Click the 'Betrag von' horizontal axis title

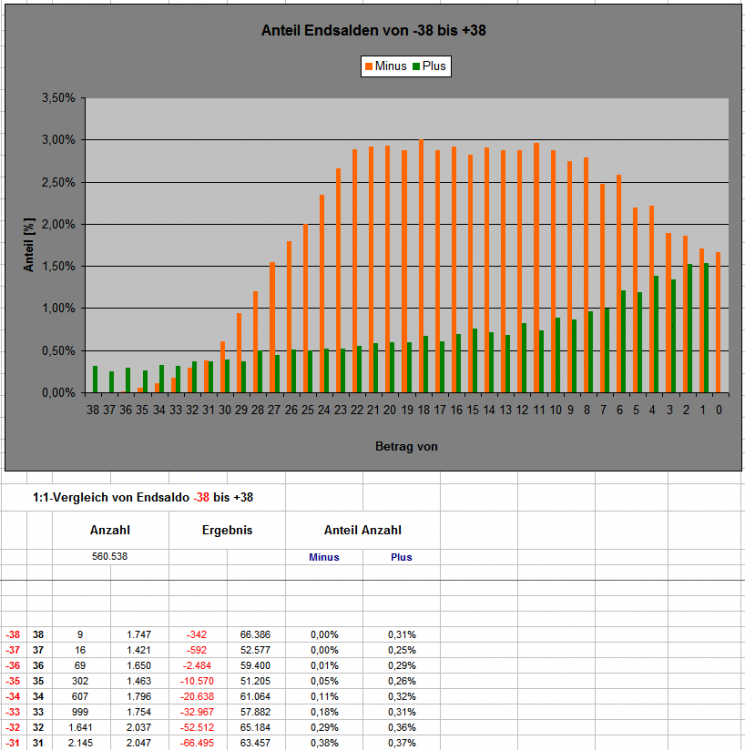pyautogui.click(x=406, y=446)
